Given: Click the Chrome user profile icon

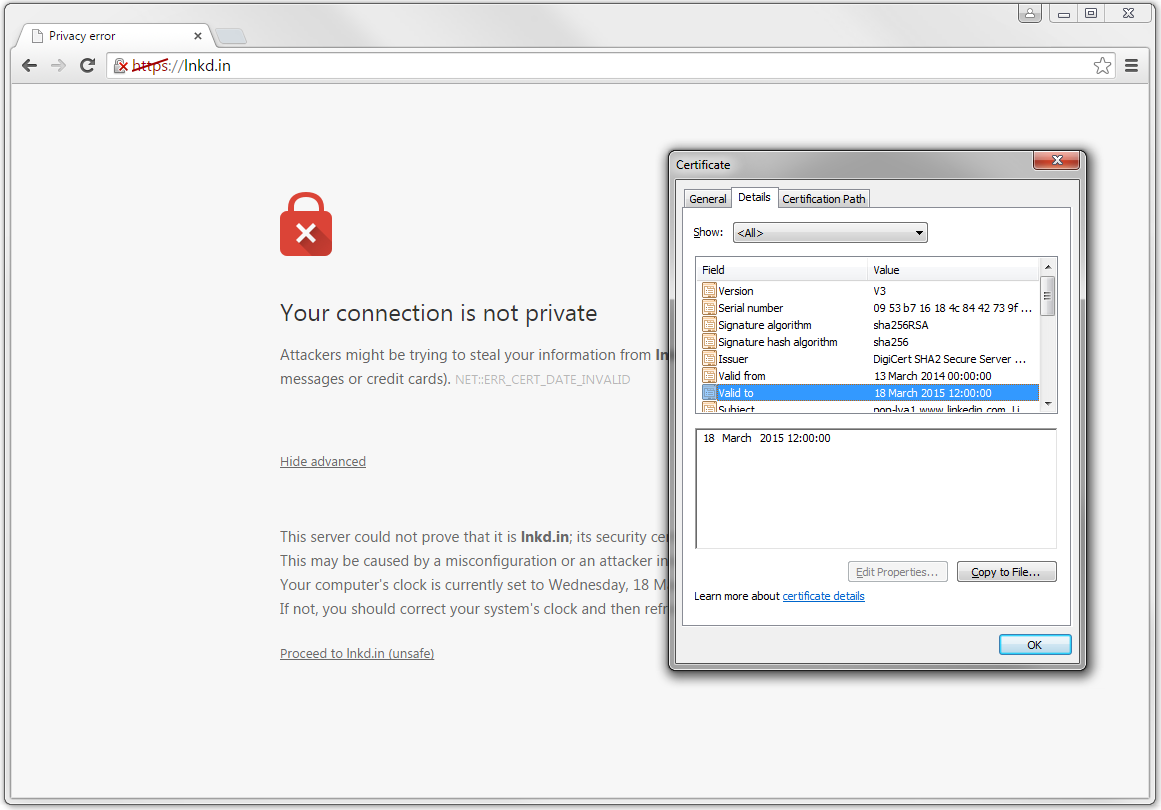Looking at the screenshot, I should tap(1030, 13).
